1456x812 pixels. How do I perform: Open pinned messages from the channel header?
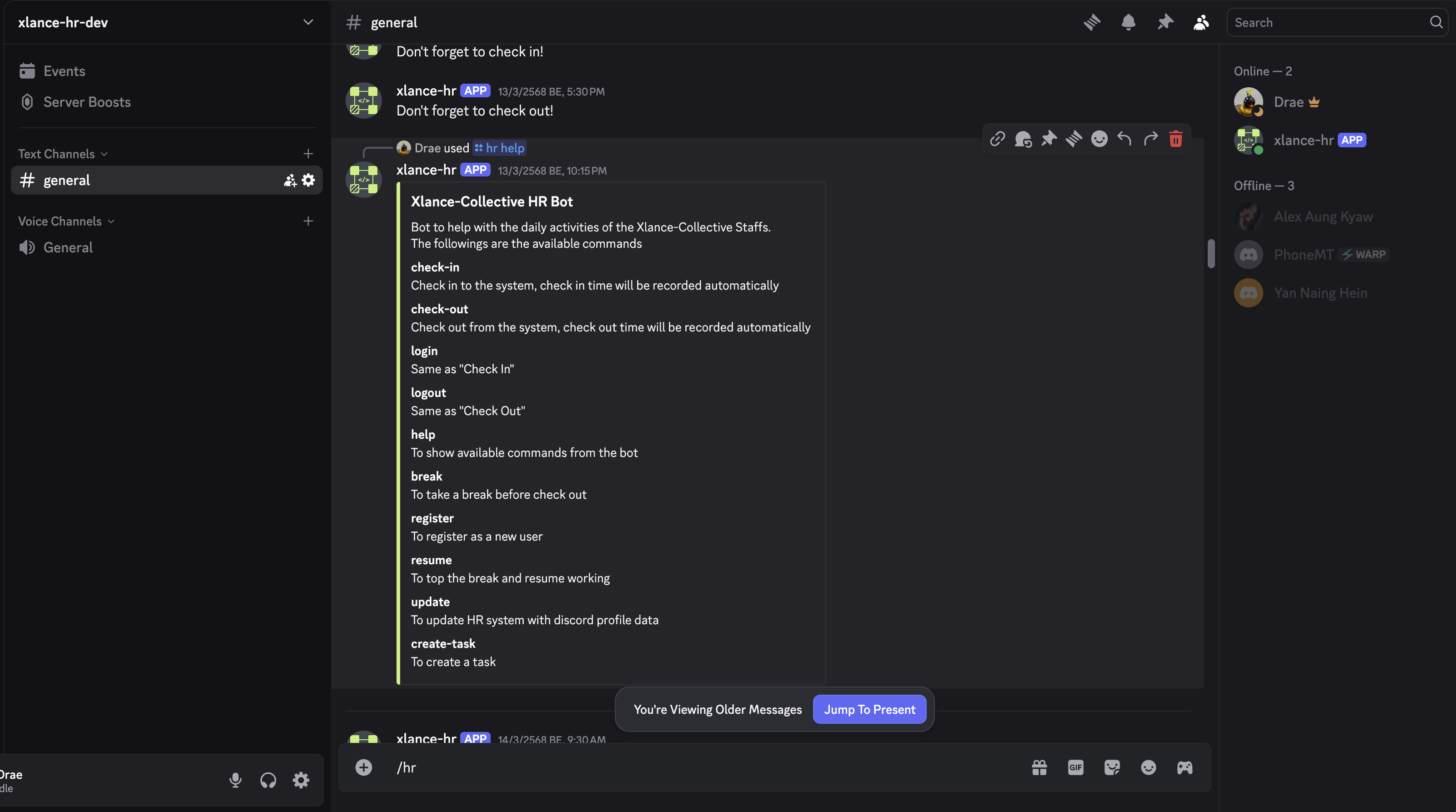(1165, 23)
